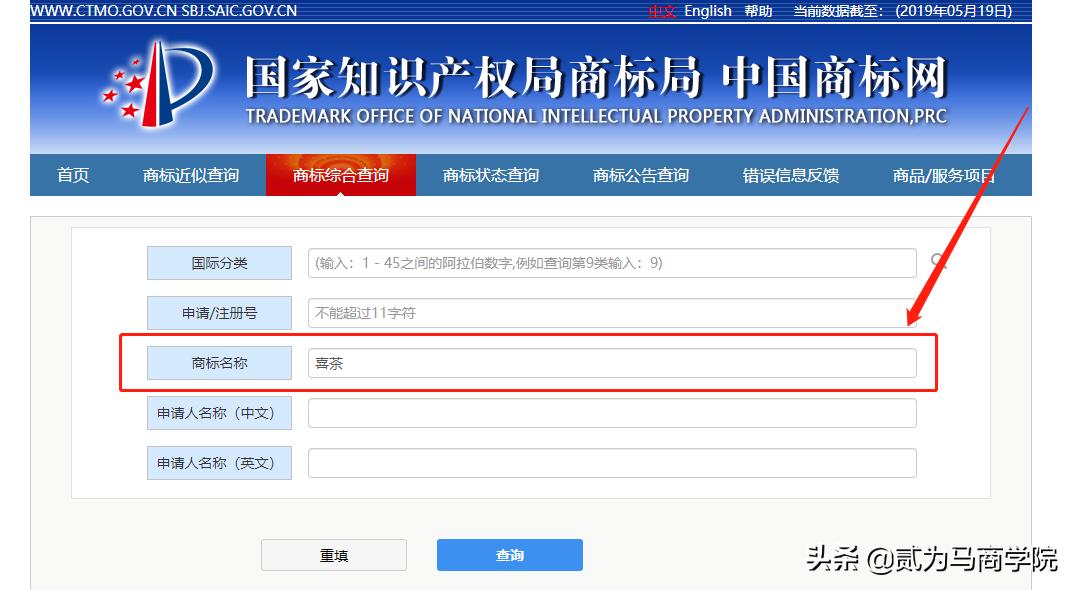1075x590 pixels.
Task: Click the international class input field
Action: click(610, 262)
